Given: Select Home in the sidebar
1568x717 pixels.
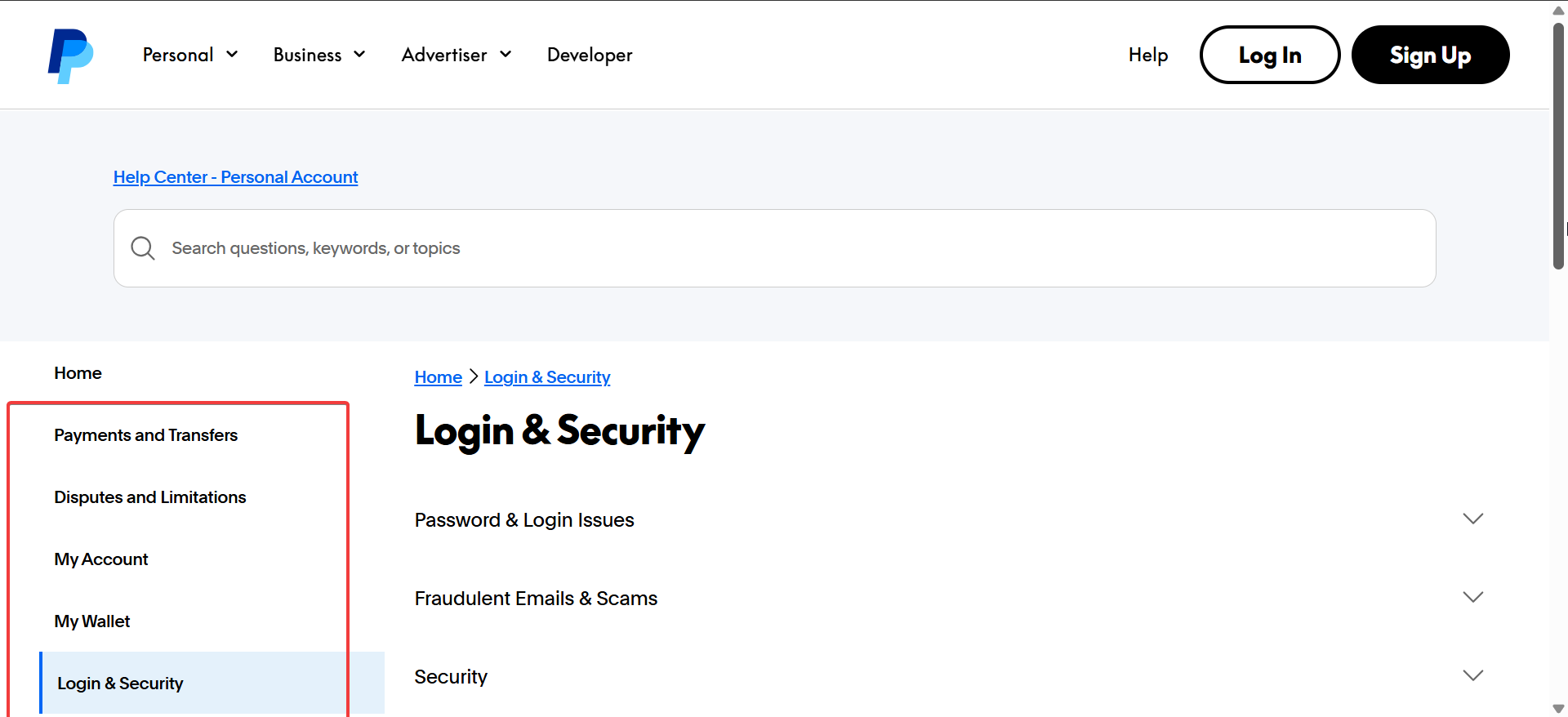Looking at the screenshot, I should point(78,373).
